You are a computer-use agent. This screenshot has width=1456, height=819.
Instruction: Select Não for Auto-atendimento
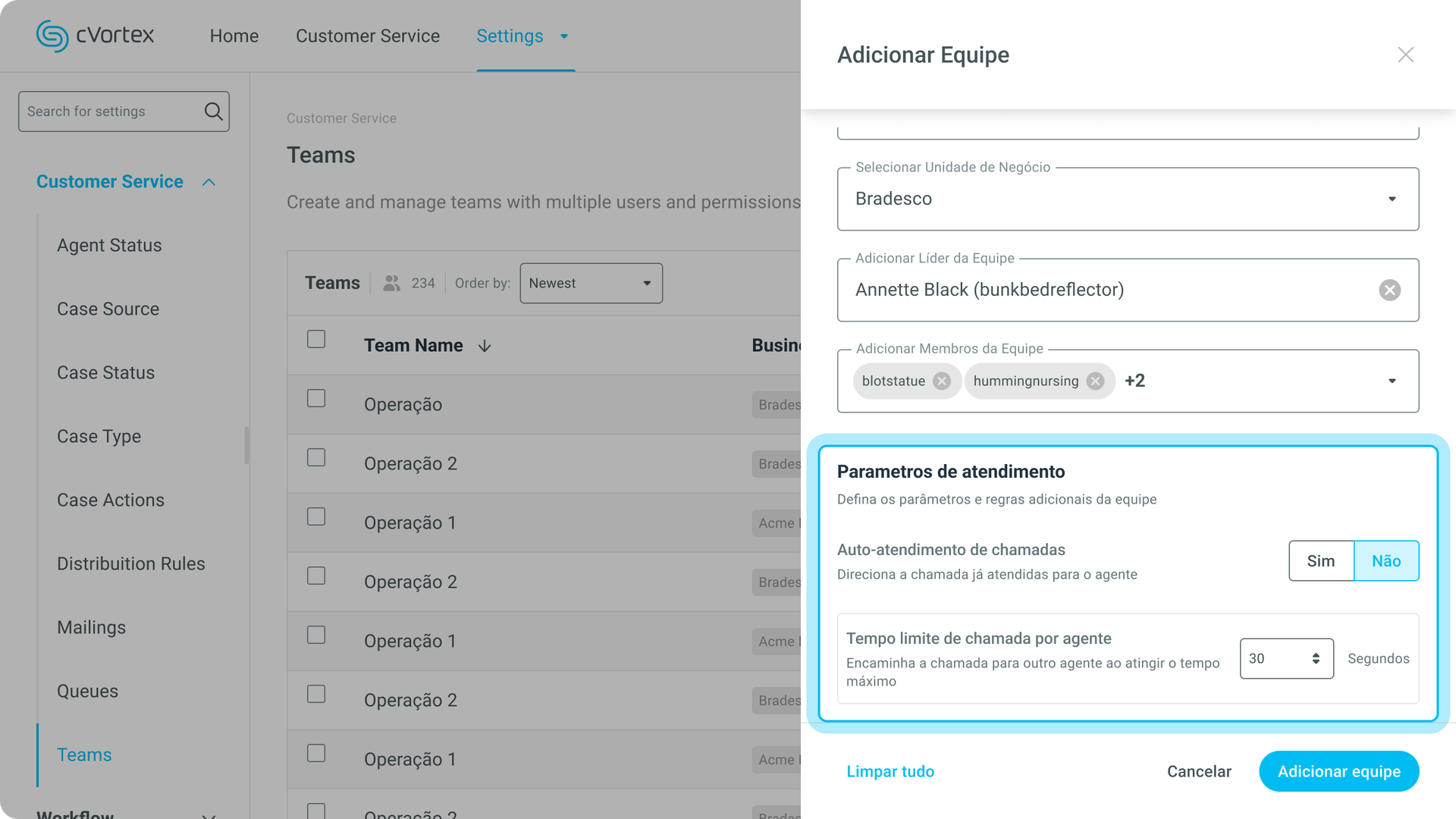point(1385,561)
